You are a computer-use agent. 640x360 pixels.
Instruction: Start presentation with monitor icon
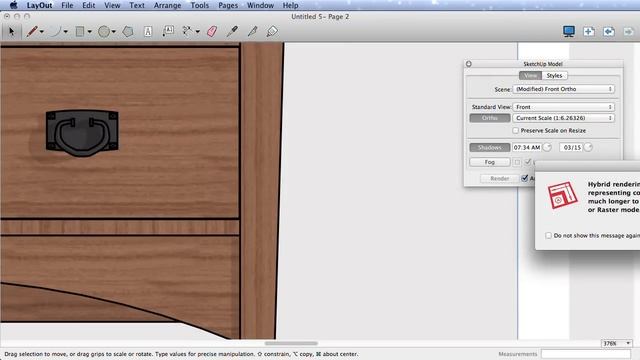pos(569,31)
